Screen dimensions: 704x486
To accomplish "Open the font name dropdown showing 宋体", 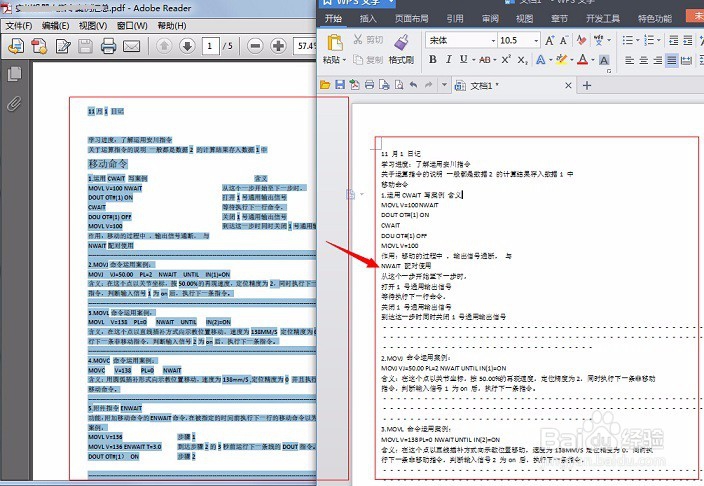I will pyautogui.click(x=493, y=40).
